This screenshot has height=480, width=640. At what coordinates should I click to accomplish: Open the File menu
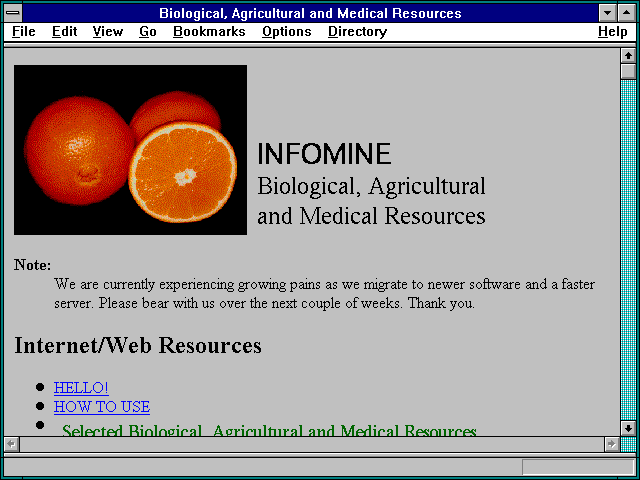(x=24, y=31)
